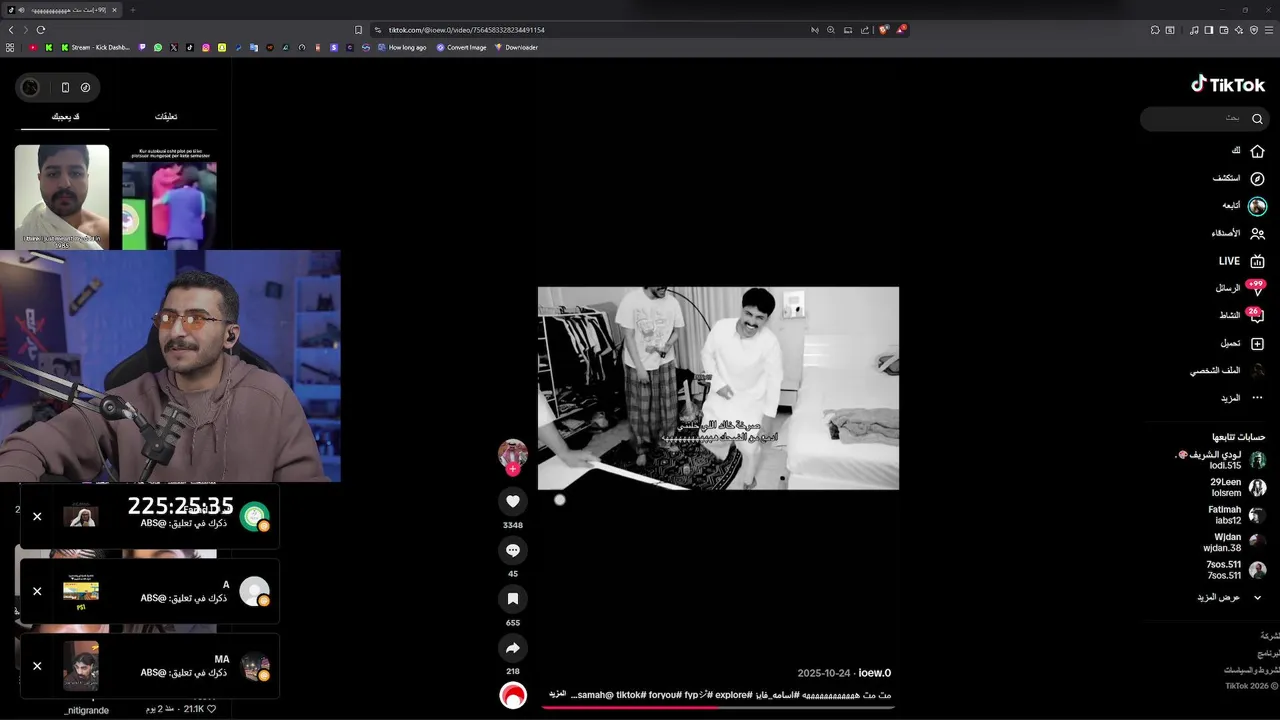The image size is (1280, 720).
Task: Click the zoom magnifier in address bar
Action: pos(831,30)
